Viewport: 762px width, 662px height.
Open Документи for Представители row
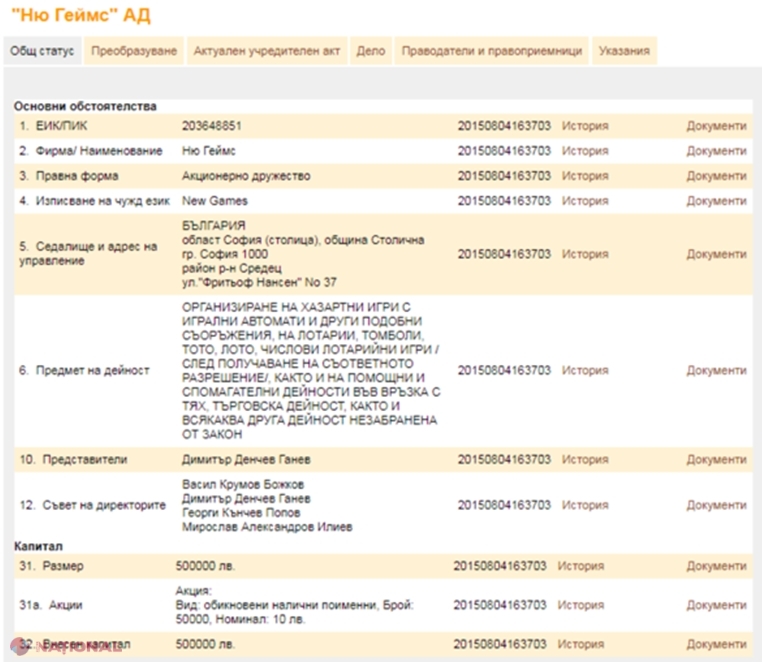(x=716, y=459)
